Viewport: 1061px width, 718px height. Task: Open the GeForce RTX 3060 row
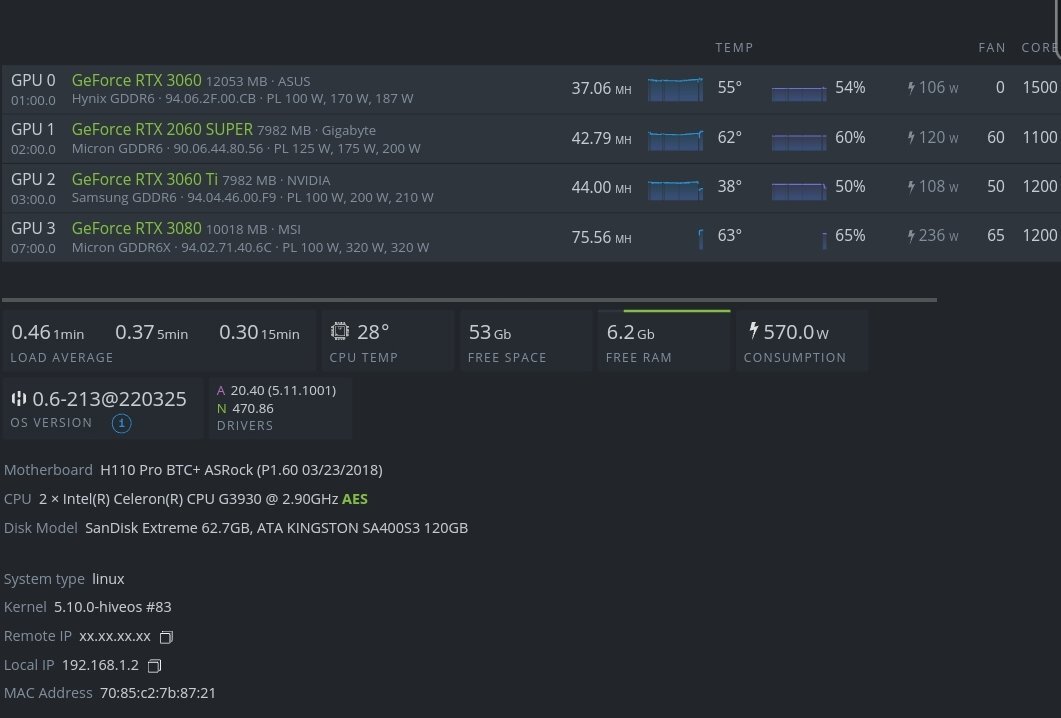530,89
